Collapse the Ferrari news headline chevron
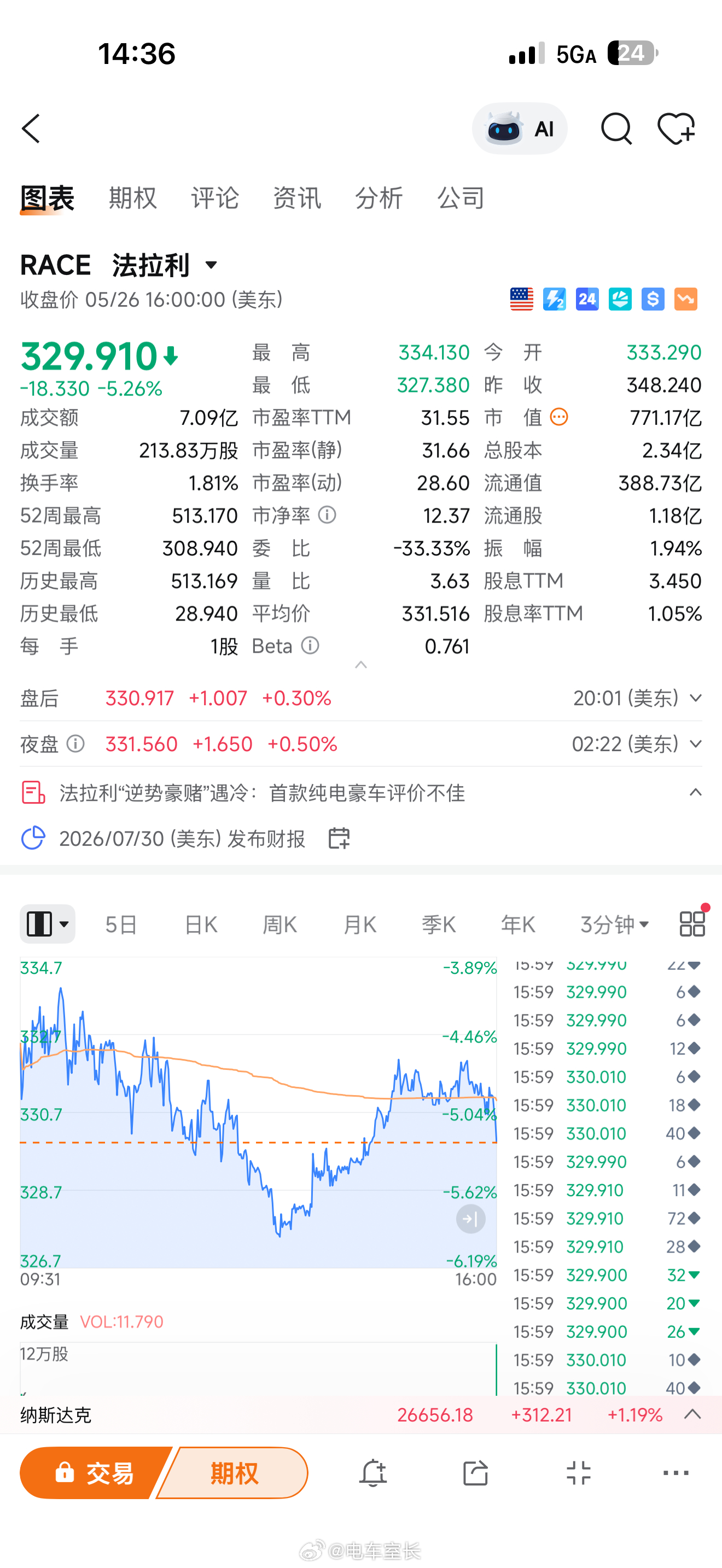This screenshot has height=1568, width=722. click(x=695, y=792)
